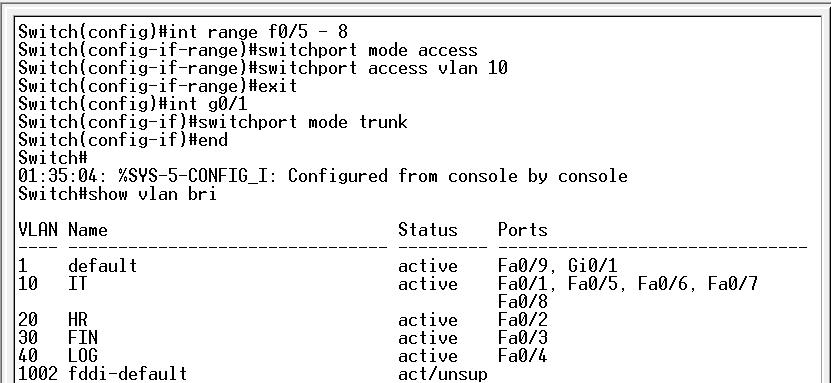
Task: Click the Name column header
Action: tap(87, 230)
